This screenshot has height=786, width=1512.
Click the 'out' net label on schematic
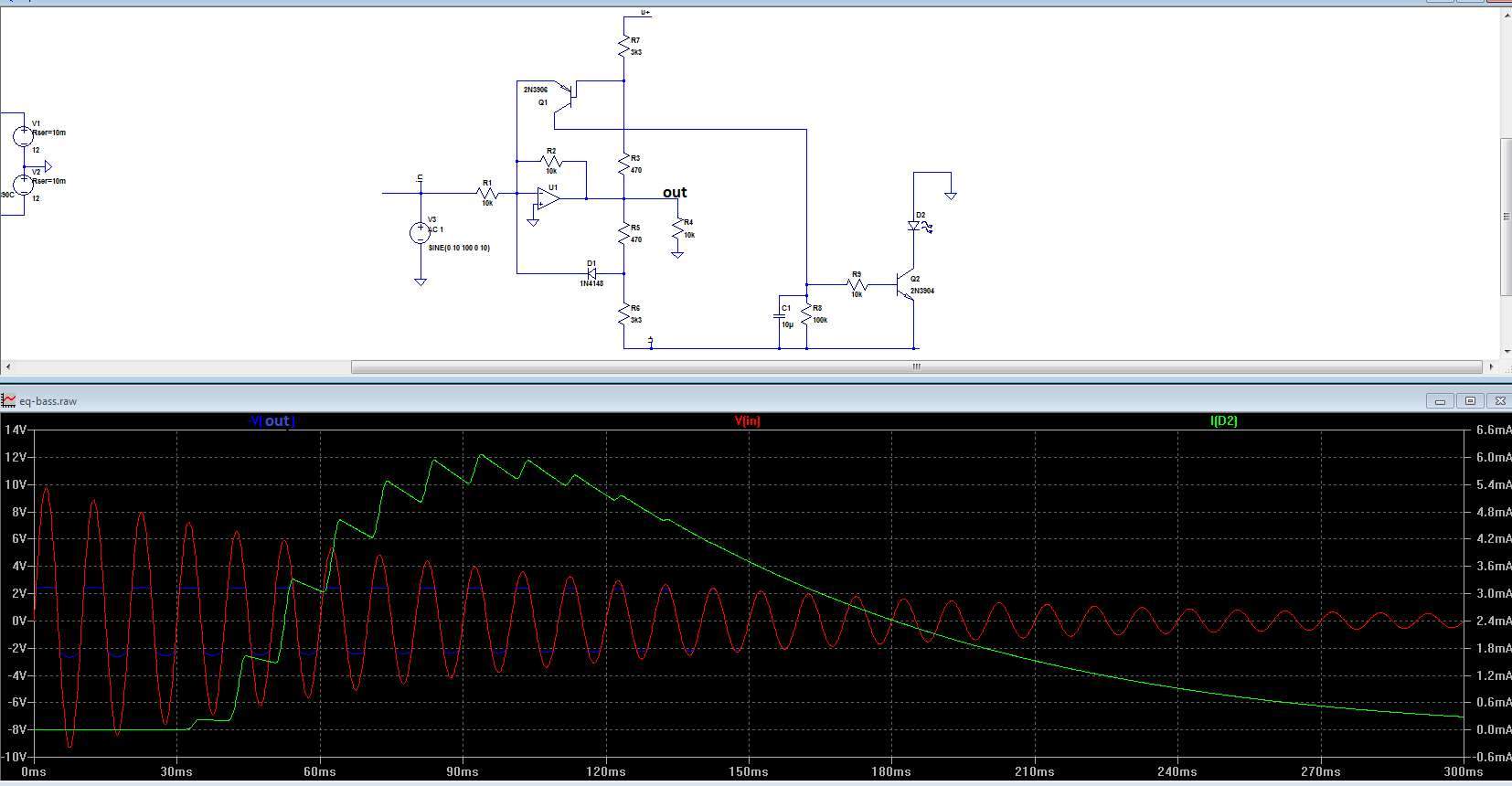[x=675, y=193]
